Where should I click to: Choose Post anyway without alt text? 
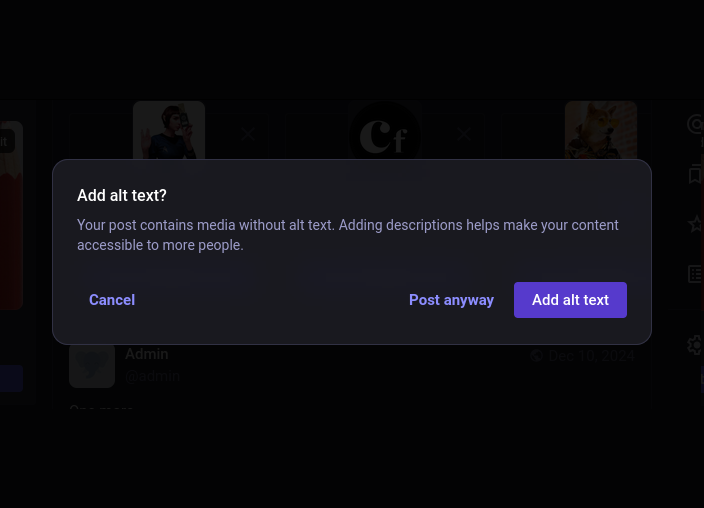click(x=451, y=300)
